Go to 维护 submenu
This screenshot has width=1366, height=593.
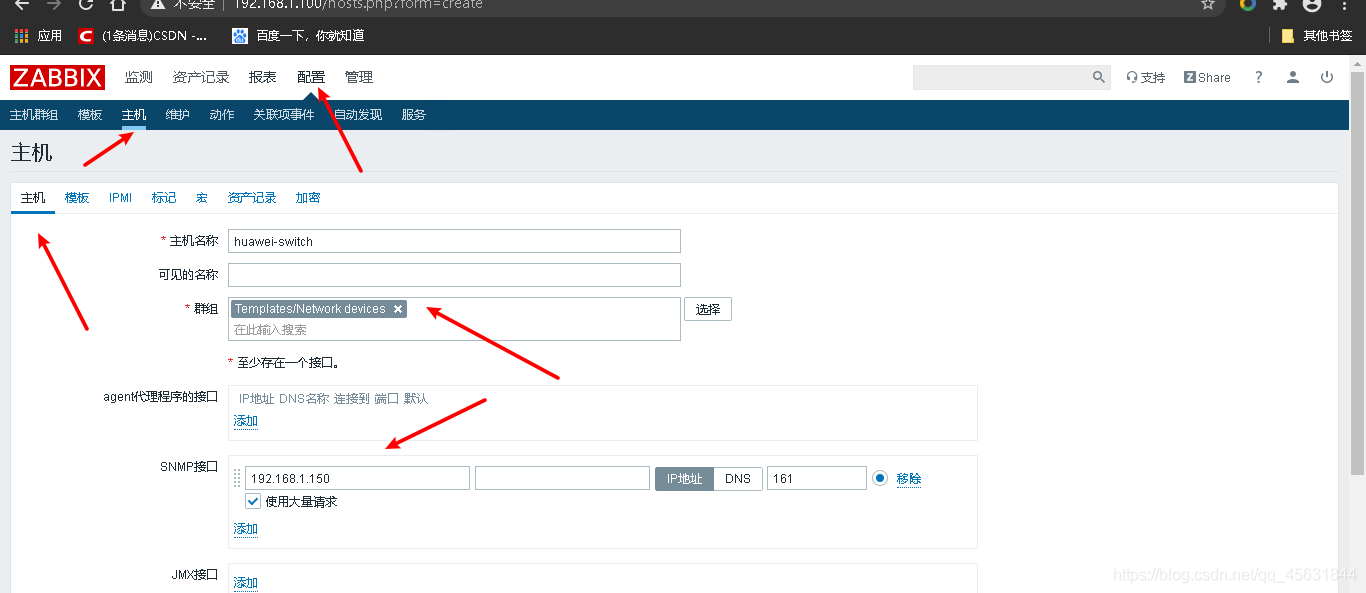[178, 115]
